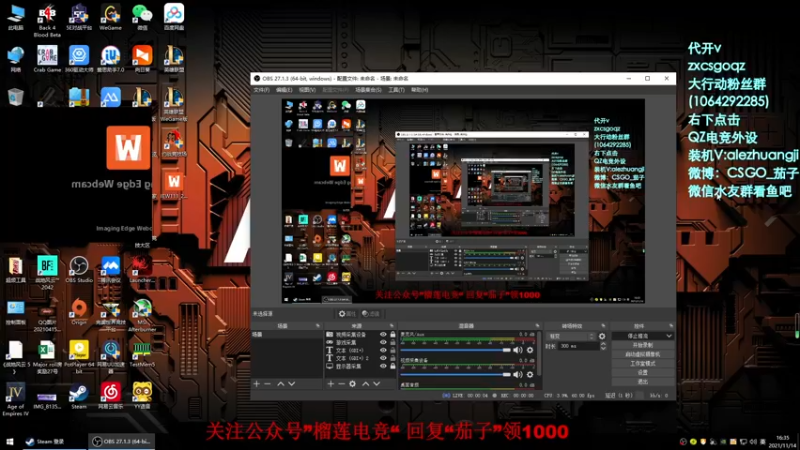Click the 300 ms duration field

[579, 346]
